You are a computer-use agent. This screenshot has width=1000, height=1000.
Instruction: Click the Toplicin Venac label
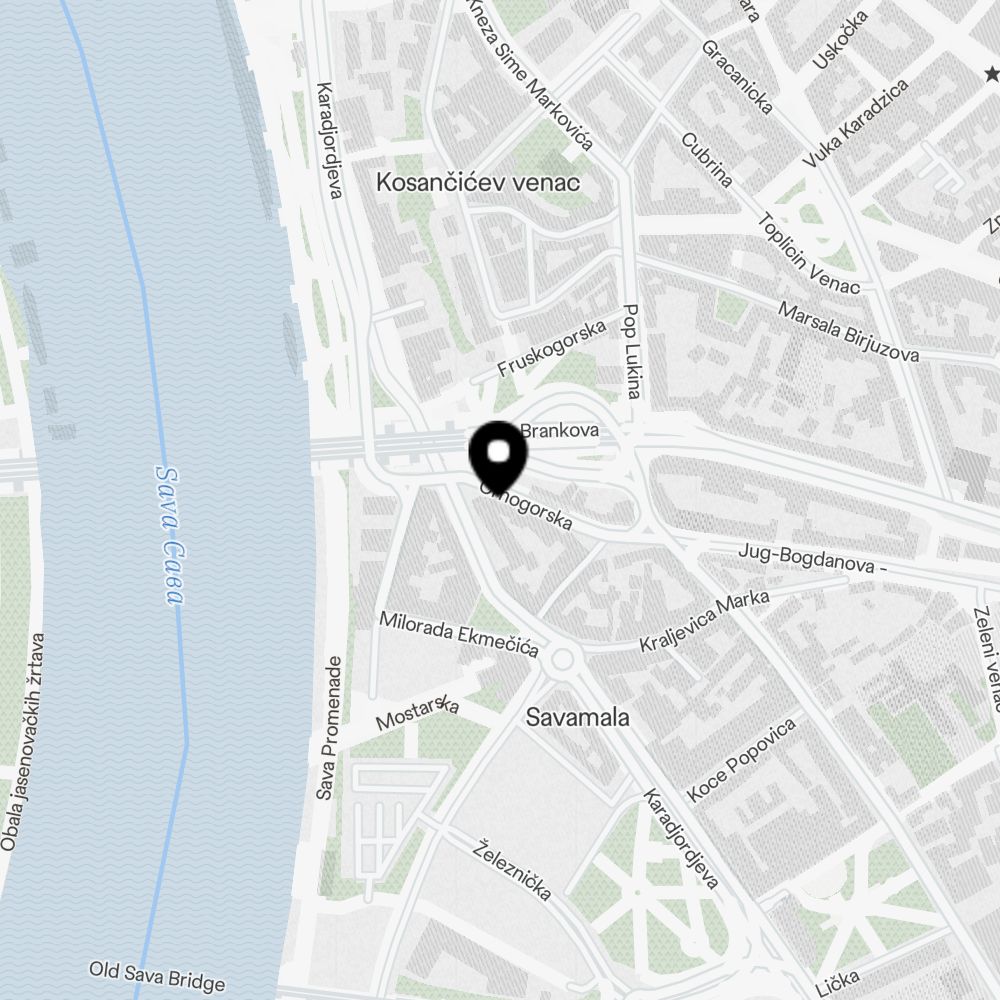click(808, 254)
